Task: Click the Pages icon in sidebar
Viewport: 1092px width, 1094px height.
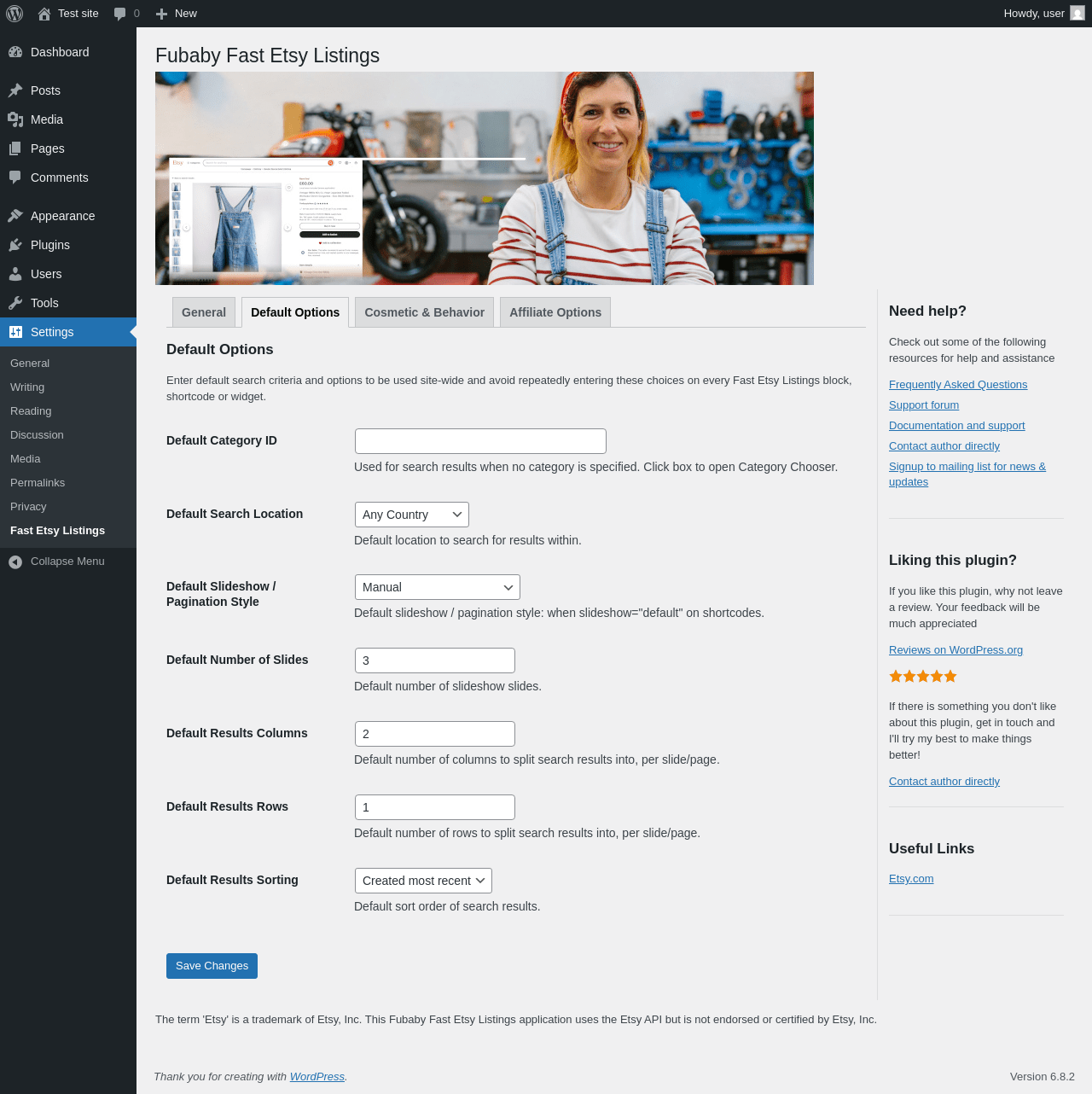Action: coord(15,148)
